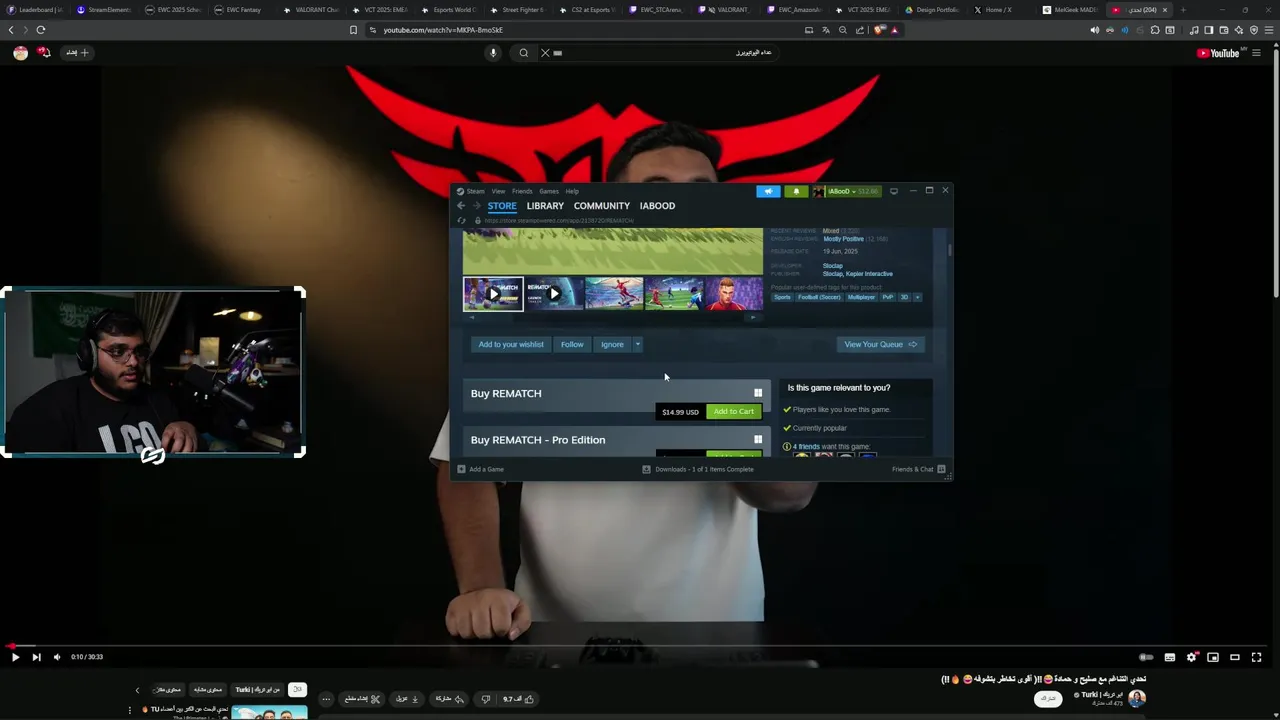Open Steam COMMUNITY tab
The width and height of the screenshot is (1280, 720).
[602, 206]
